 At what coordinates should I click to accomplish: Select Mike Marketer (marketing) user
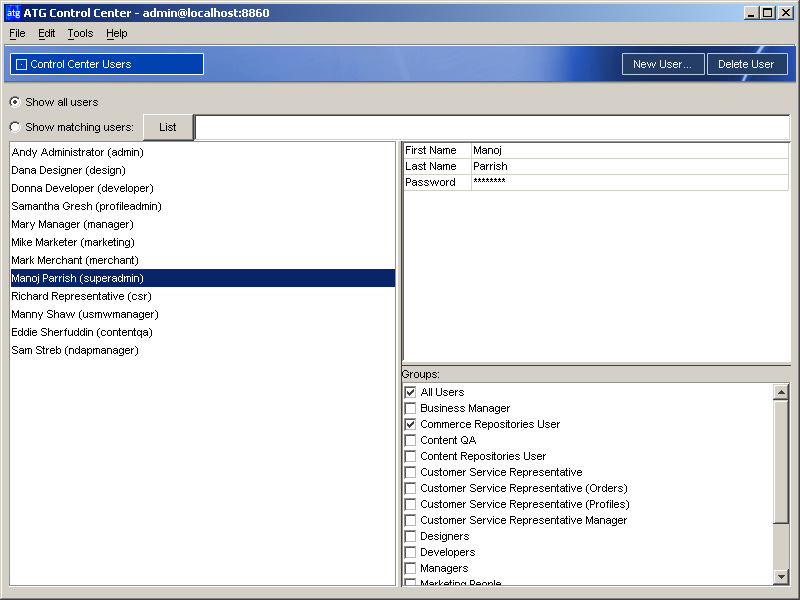tap(203, 242)
